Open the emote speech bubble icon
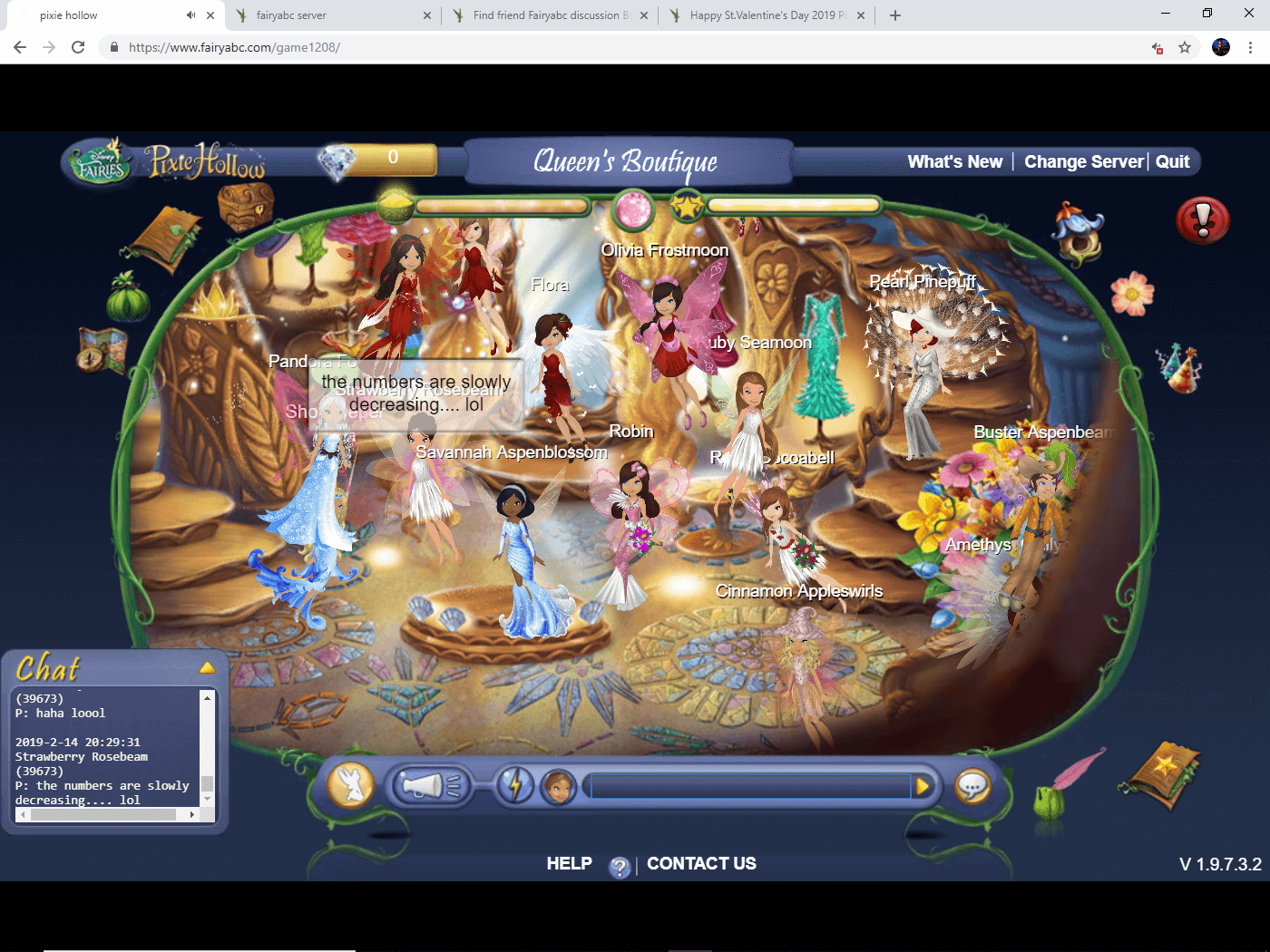Screen dimensions: 1270x952 972,787
